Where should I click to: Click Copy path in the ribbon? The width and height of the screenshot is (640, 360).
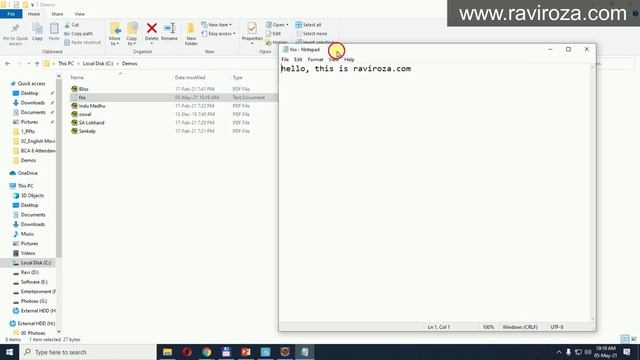(78, 33)
